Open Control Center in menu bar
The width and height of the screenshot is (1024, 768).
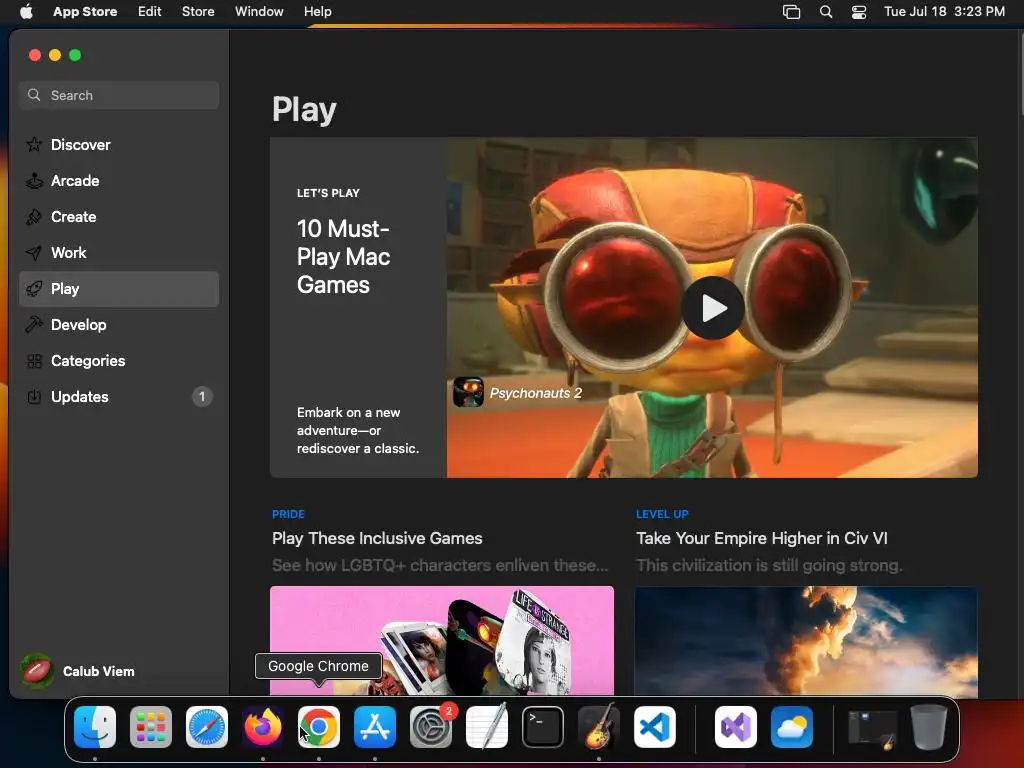[859, 11]
